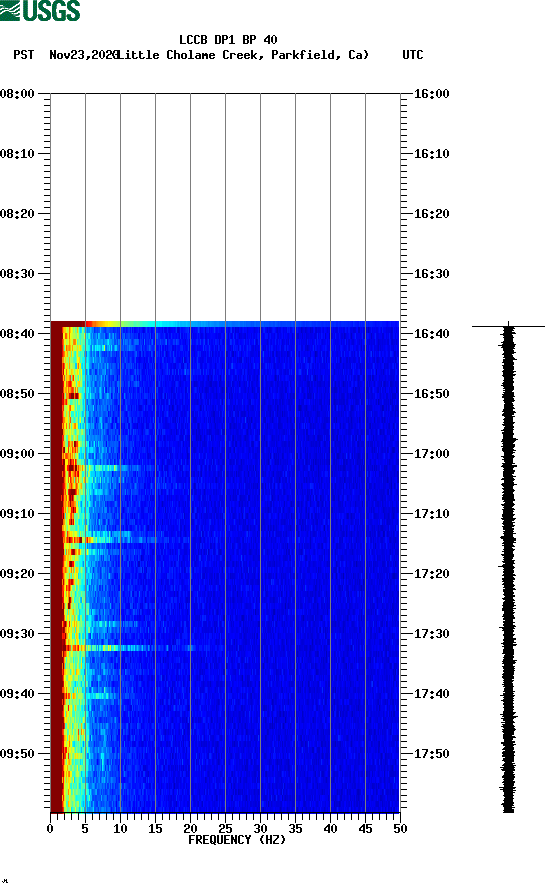Click the '08:50' PST time label

coord(18,394)
